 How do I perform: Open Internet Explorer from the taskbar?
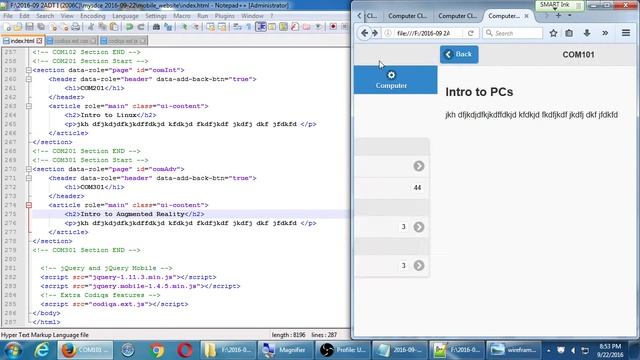point(42,350)
